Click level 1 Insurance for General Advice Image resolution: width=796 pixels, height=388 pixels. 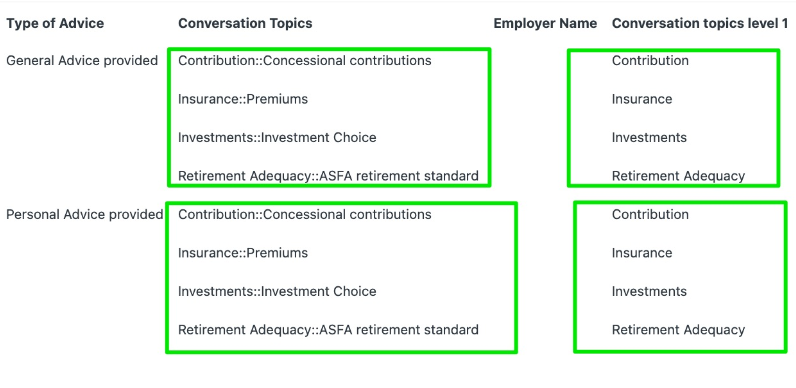642,99
